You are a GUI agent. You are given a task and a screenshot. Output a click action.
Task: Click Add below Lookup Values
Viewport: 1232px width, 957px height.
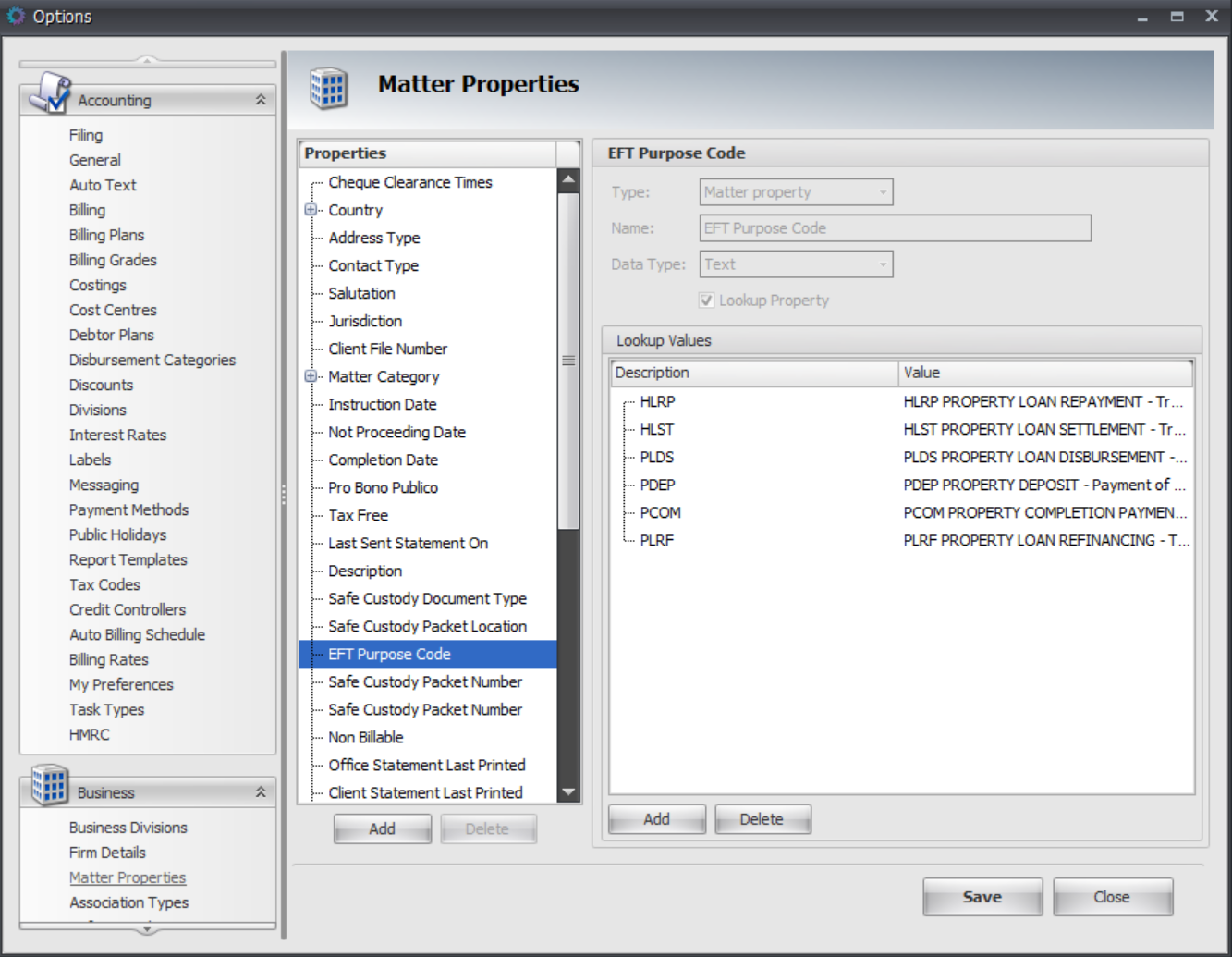click(x=657, y=819)
